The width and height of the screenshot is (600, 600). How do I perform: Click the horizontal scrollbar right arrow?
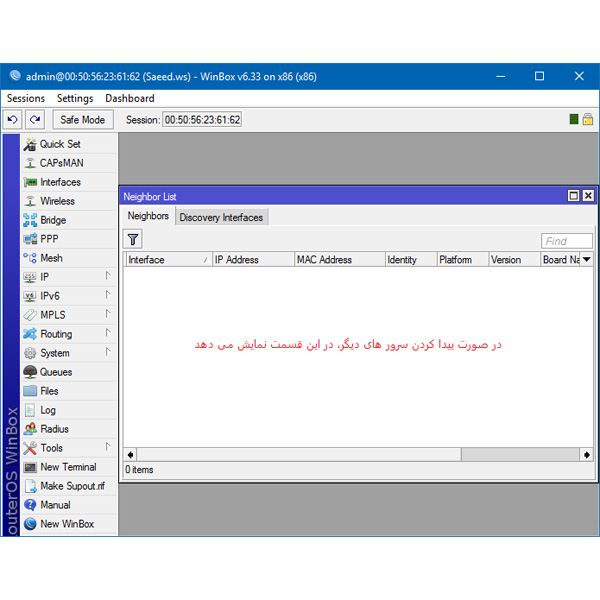[587, 455]
